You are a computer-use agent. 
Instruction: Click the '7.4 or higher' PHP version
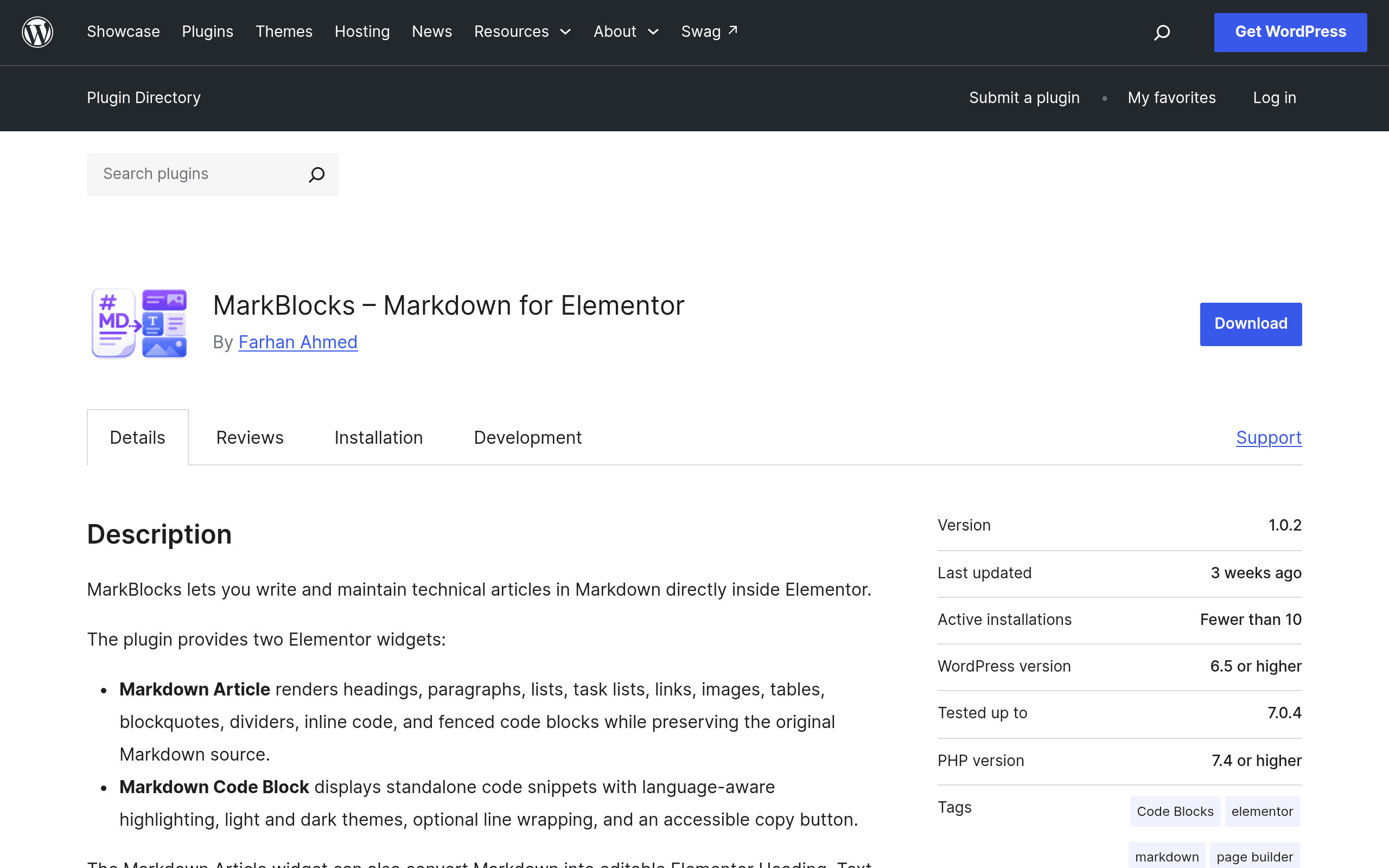click(1257, 761)
